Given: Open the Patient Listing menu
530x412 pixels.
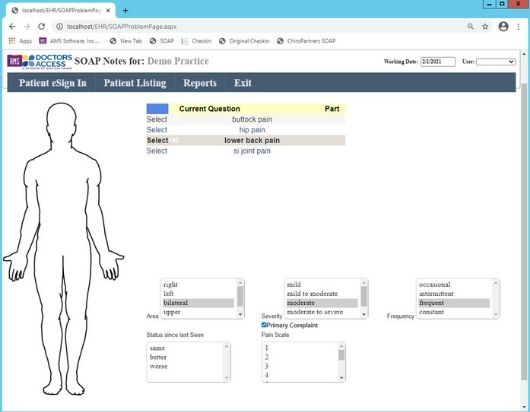Looking at the screenshot, I should point(135,83).
